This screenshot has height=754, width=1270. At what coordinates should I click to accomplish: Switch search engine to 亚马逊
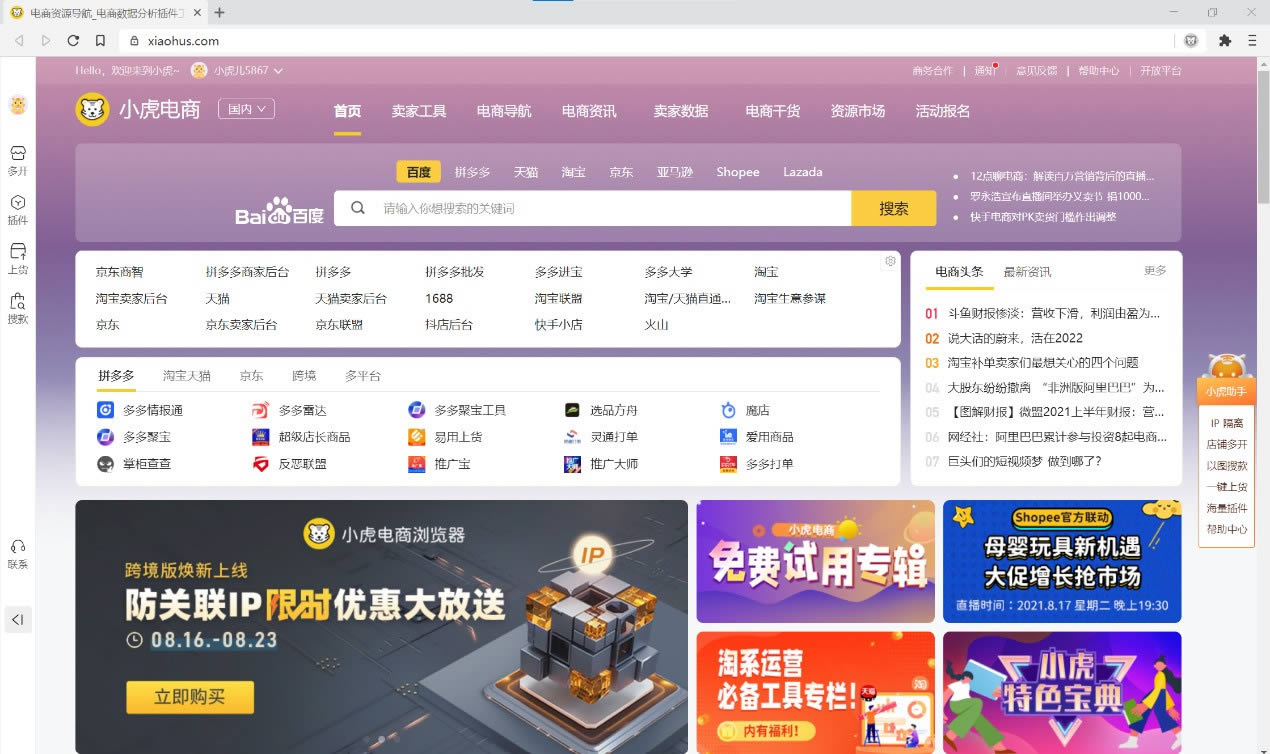(674, 172)
